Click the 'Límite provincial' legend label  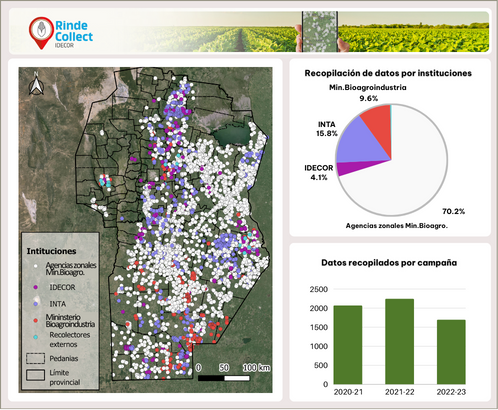[65, 377]
